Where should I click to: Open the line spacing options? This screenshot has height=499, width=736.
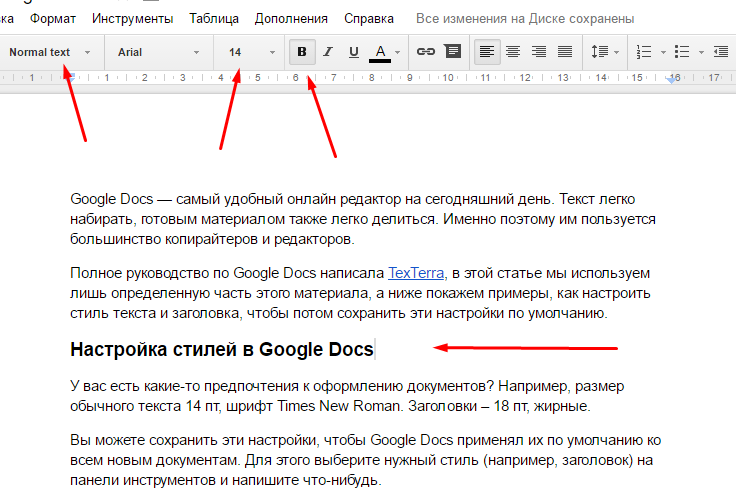pyautogui.click(x=605, y=52)
